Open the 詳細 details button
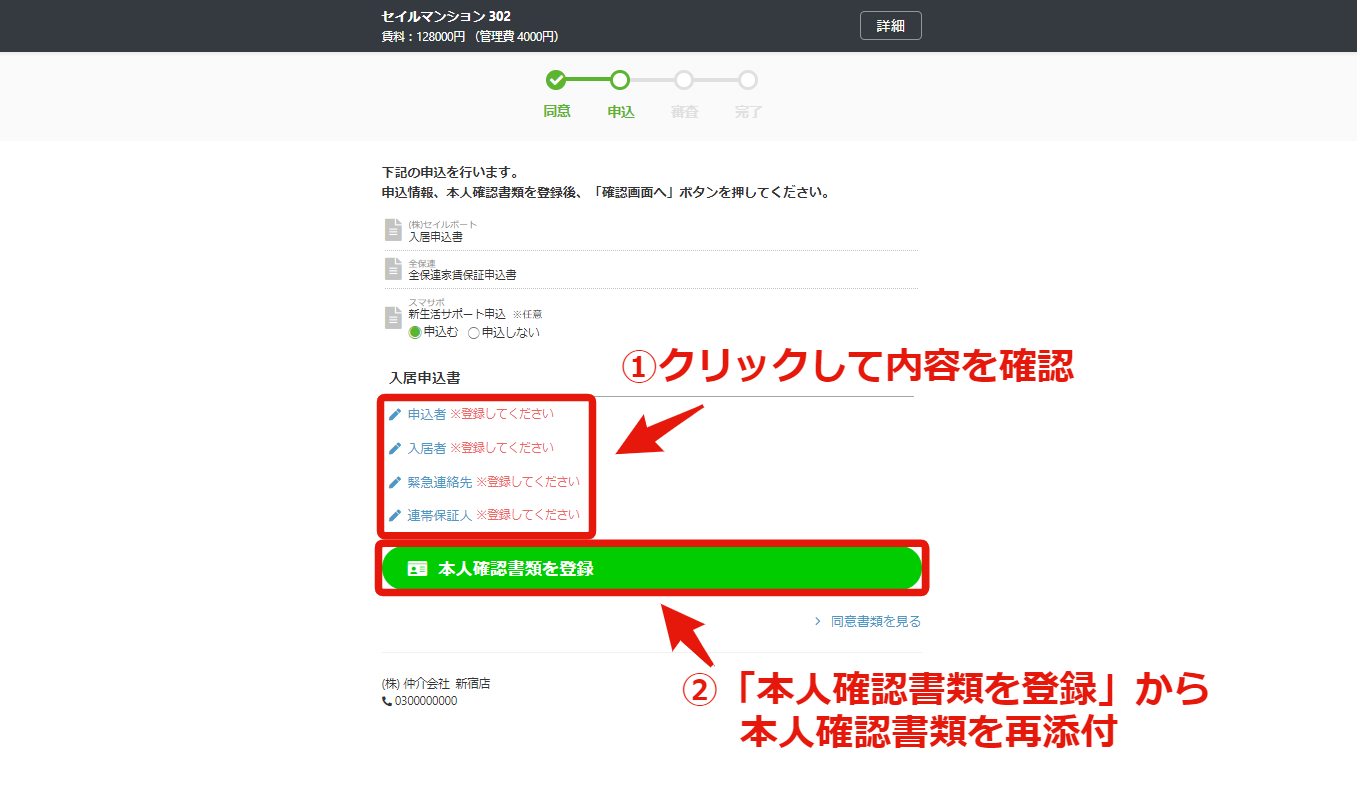The height and width of the screenshot is (795, 1357). (890, 26)
